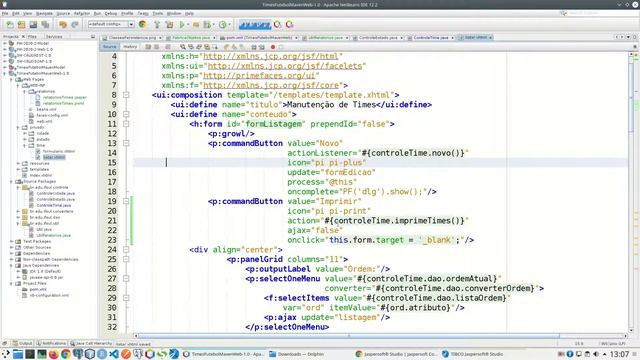Collapse code fold at line 11
The width and height of the screenshot is (640, 360).
pos(126,124)
